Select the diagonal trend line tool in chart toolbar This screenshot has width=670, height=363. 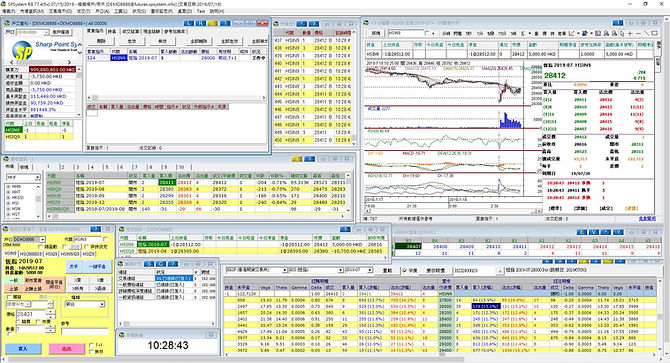[646, 33]
